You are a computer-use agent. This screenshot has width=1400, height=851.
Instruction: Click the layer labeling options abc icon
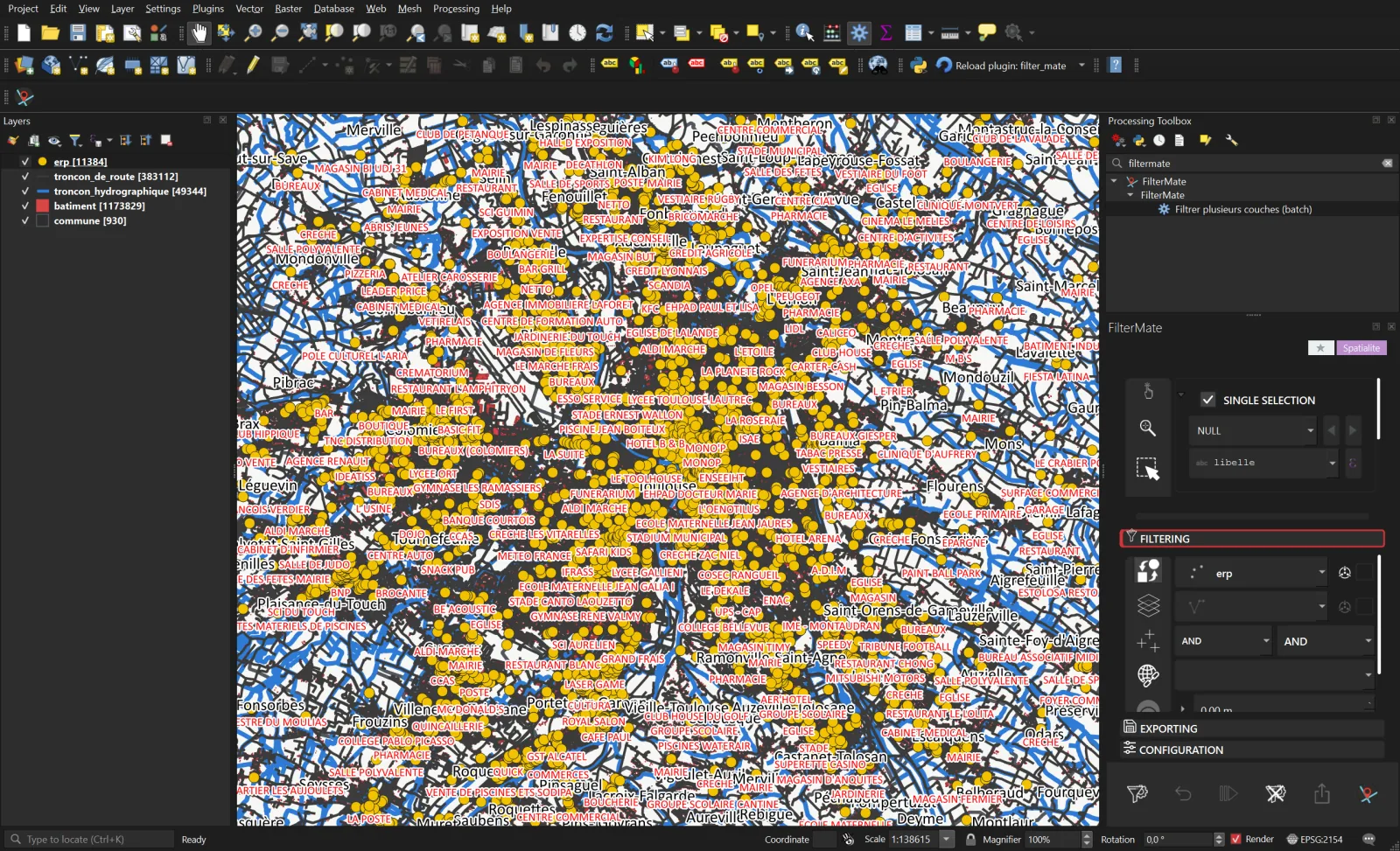point(610,65)
